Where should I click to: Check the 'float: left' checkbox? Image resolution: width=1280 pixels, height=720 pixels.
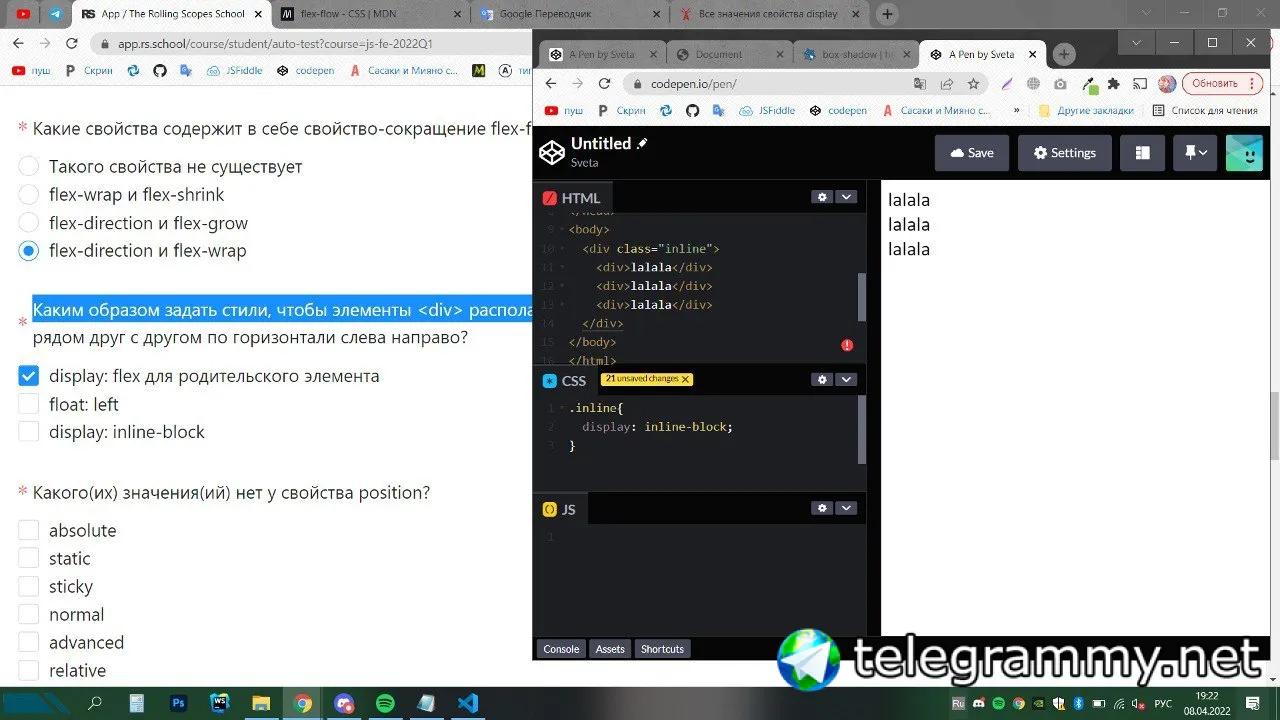coord(29,404)
